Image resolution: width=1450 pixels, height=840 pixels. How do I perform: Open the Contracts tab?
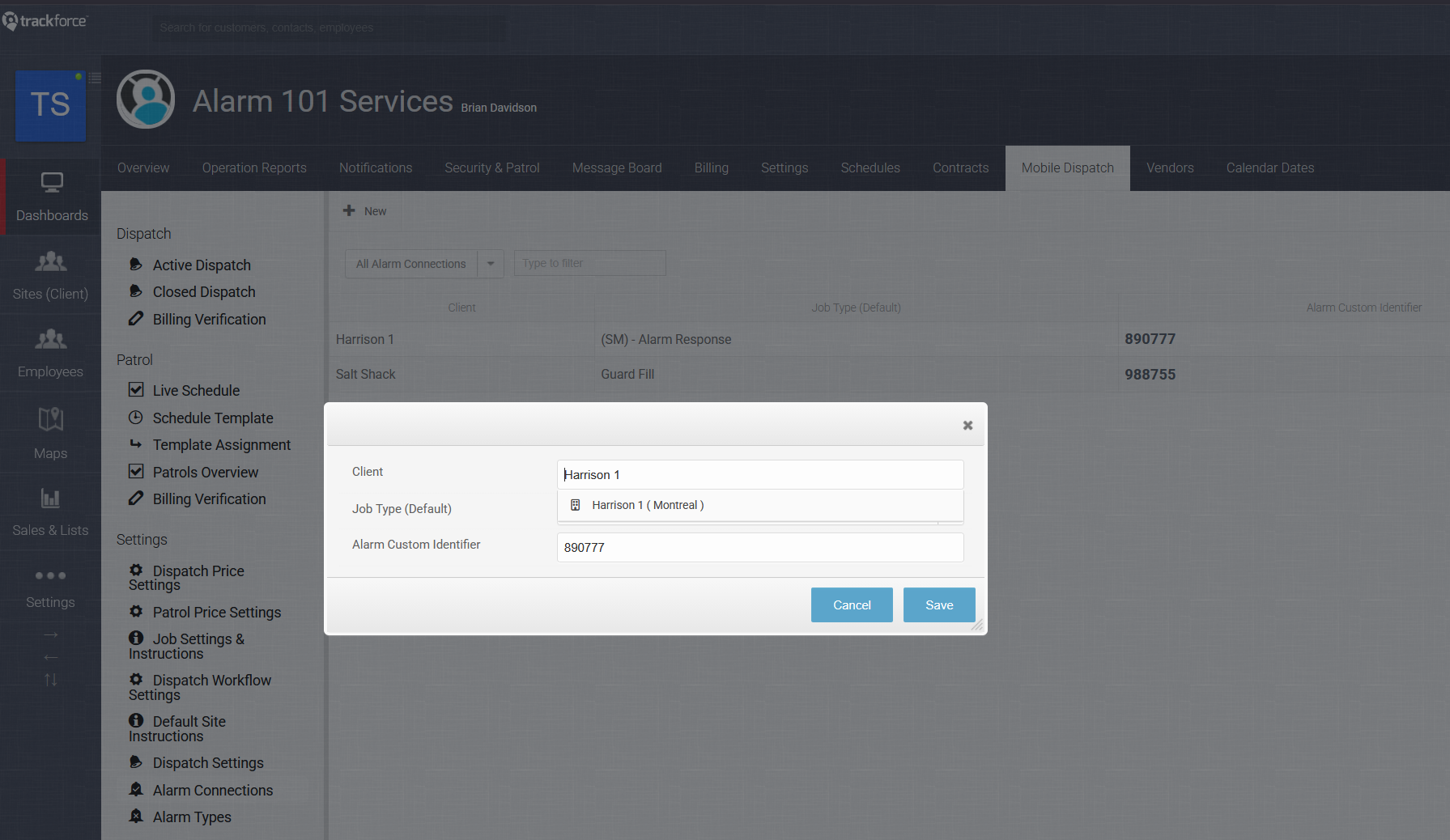[x=961, y=168]
